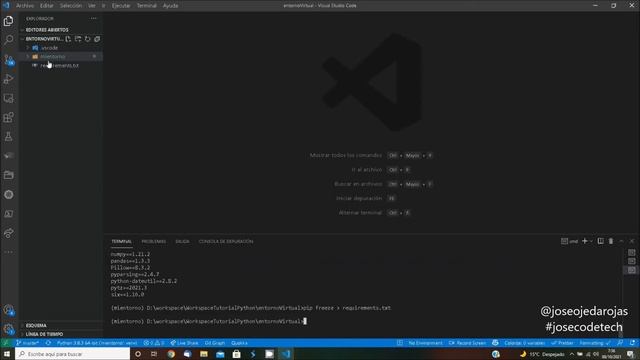Open the Live Share view in activity bar

[x=9, y=233]
